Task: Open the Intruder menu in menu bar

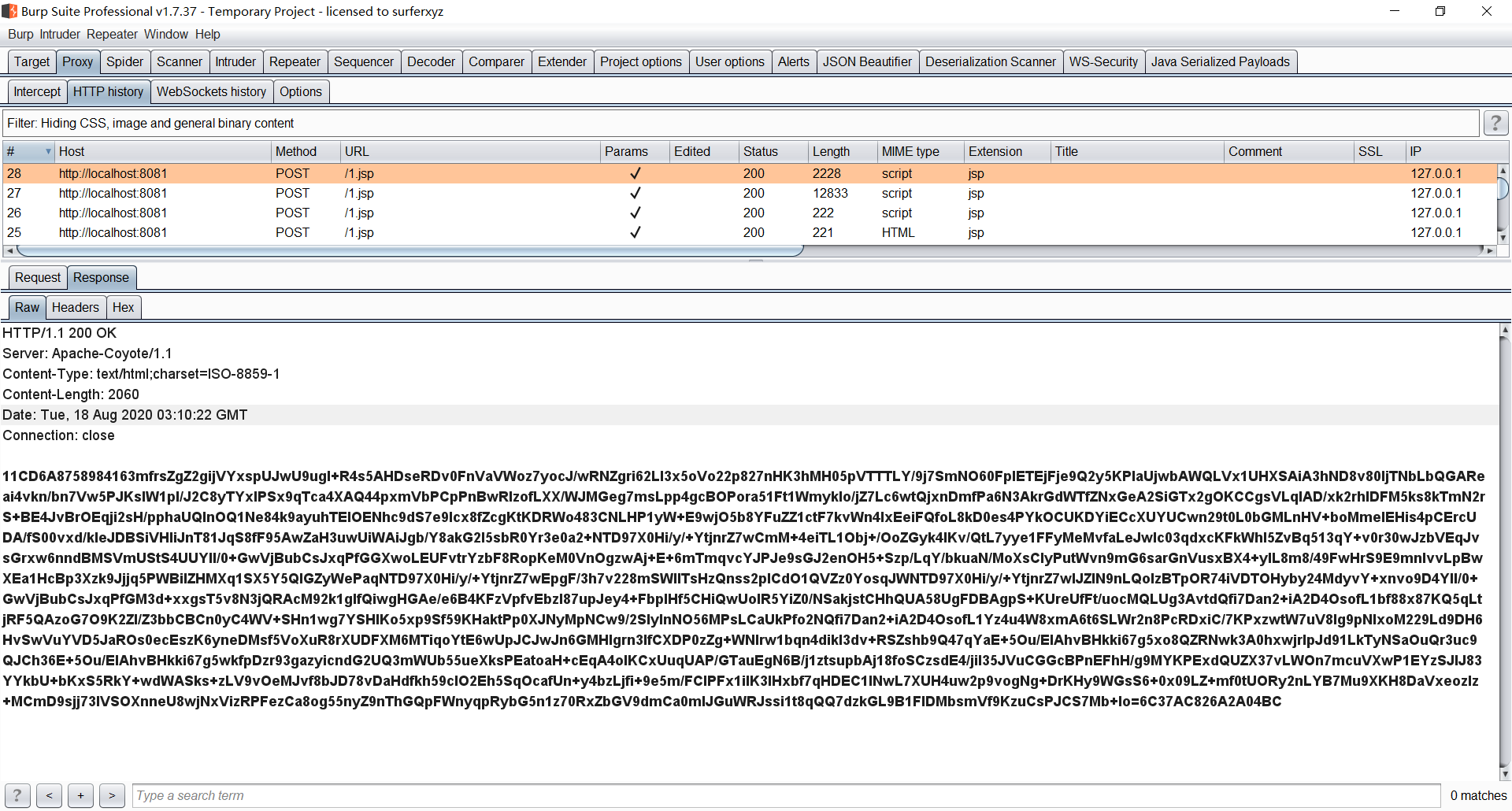Action: point(60,34)
